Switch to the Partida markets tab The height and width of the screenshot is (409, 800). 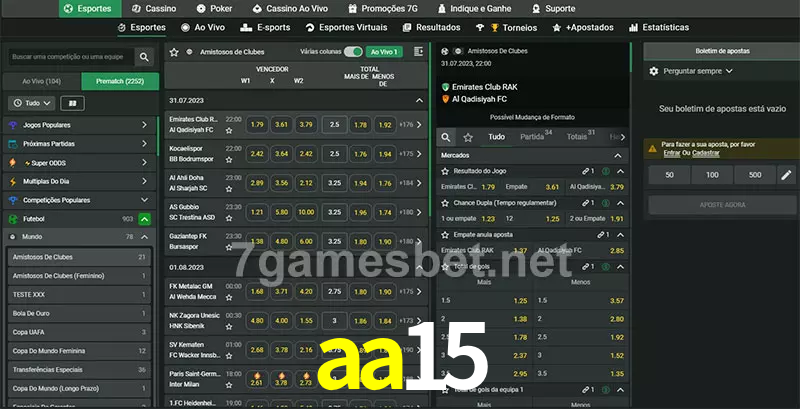pyautogui.click(x=536, y=137)
